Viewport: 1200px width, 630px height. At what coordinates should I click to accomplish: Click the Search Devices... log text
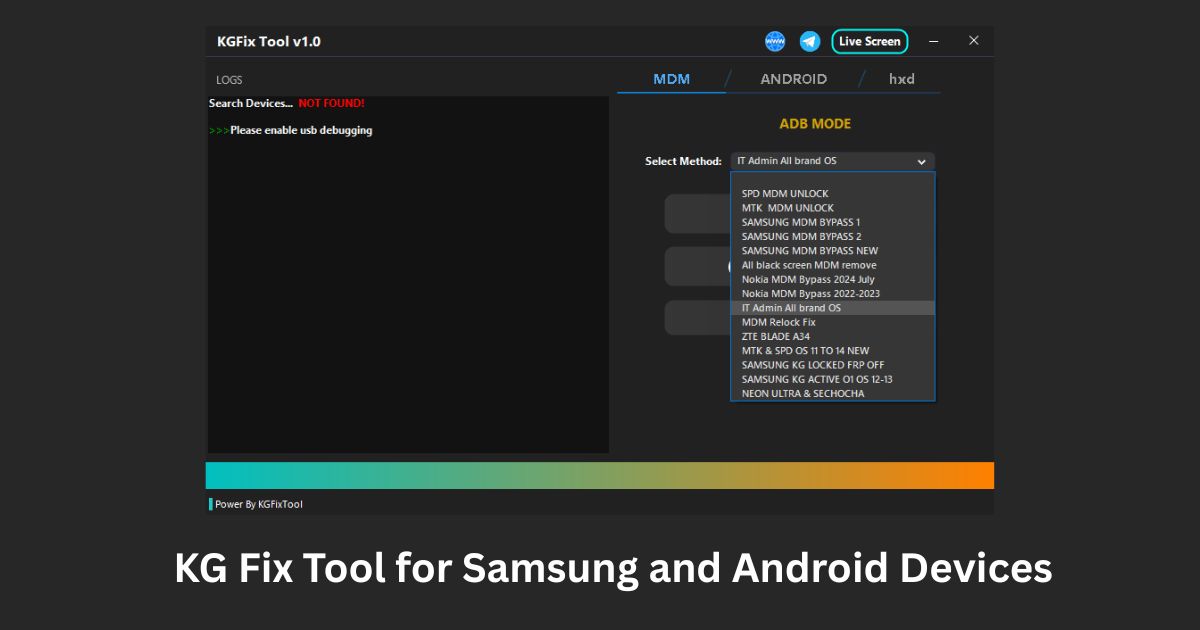[251, 103]
